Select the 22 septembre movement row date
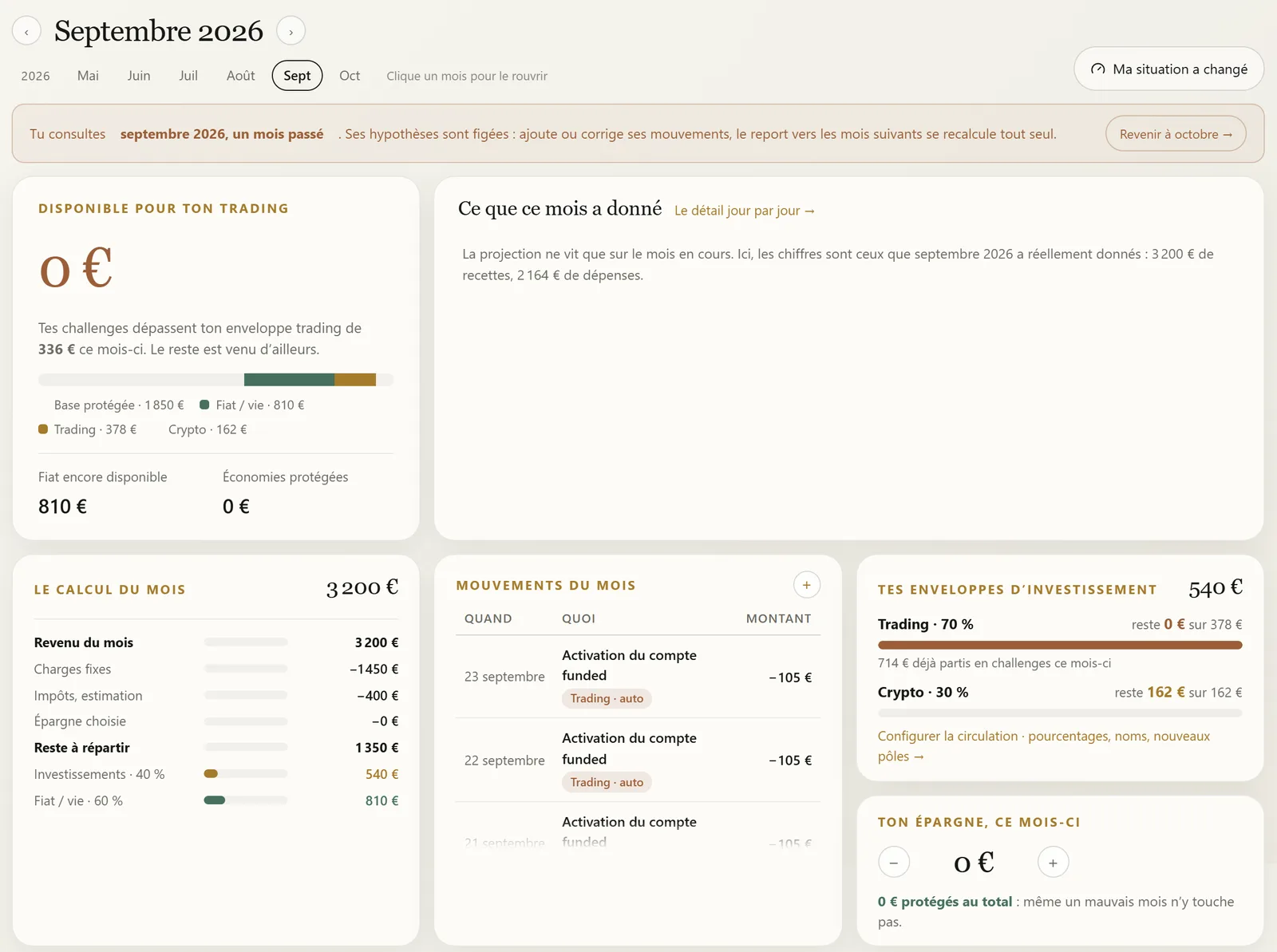The image size is (1277, 952). point(504,760)
